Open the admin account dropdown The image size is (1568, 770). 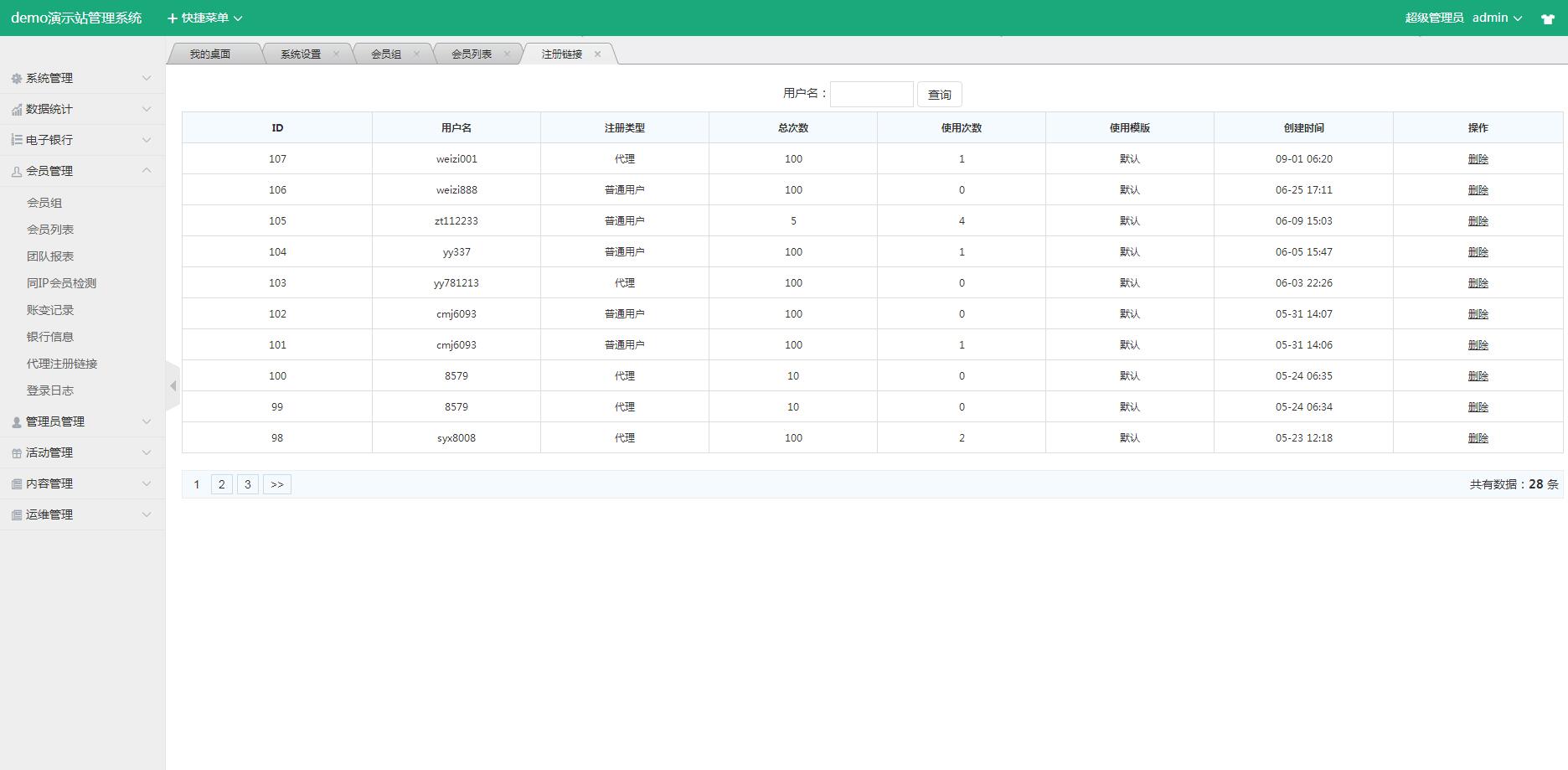coord(1497,18)
